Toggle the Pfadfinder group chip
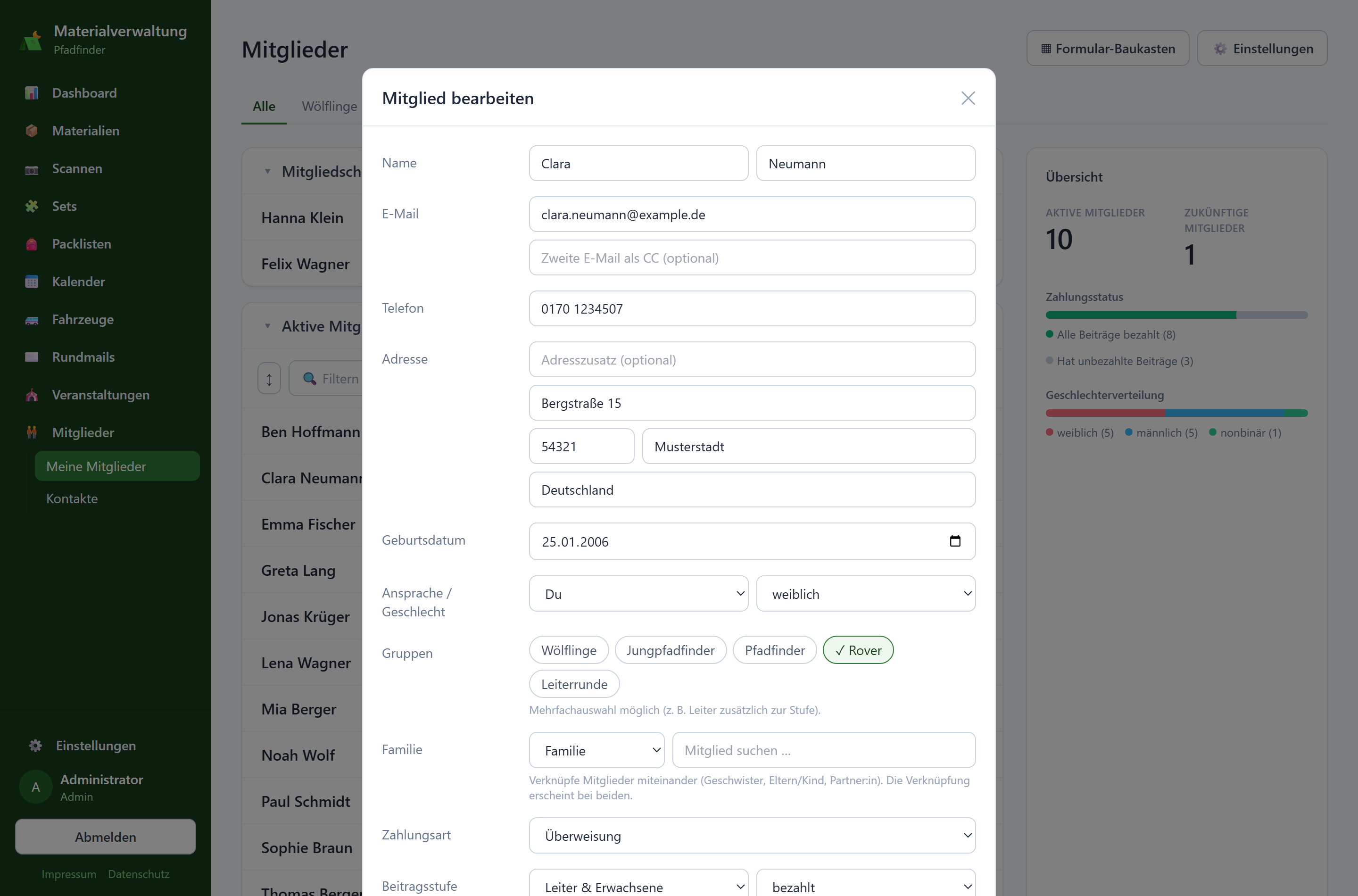This screenshot has width=1358, height=896. pos(775,650)
